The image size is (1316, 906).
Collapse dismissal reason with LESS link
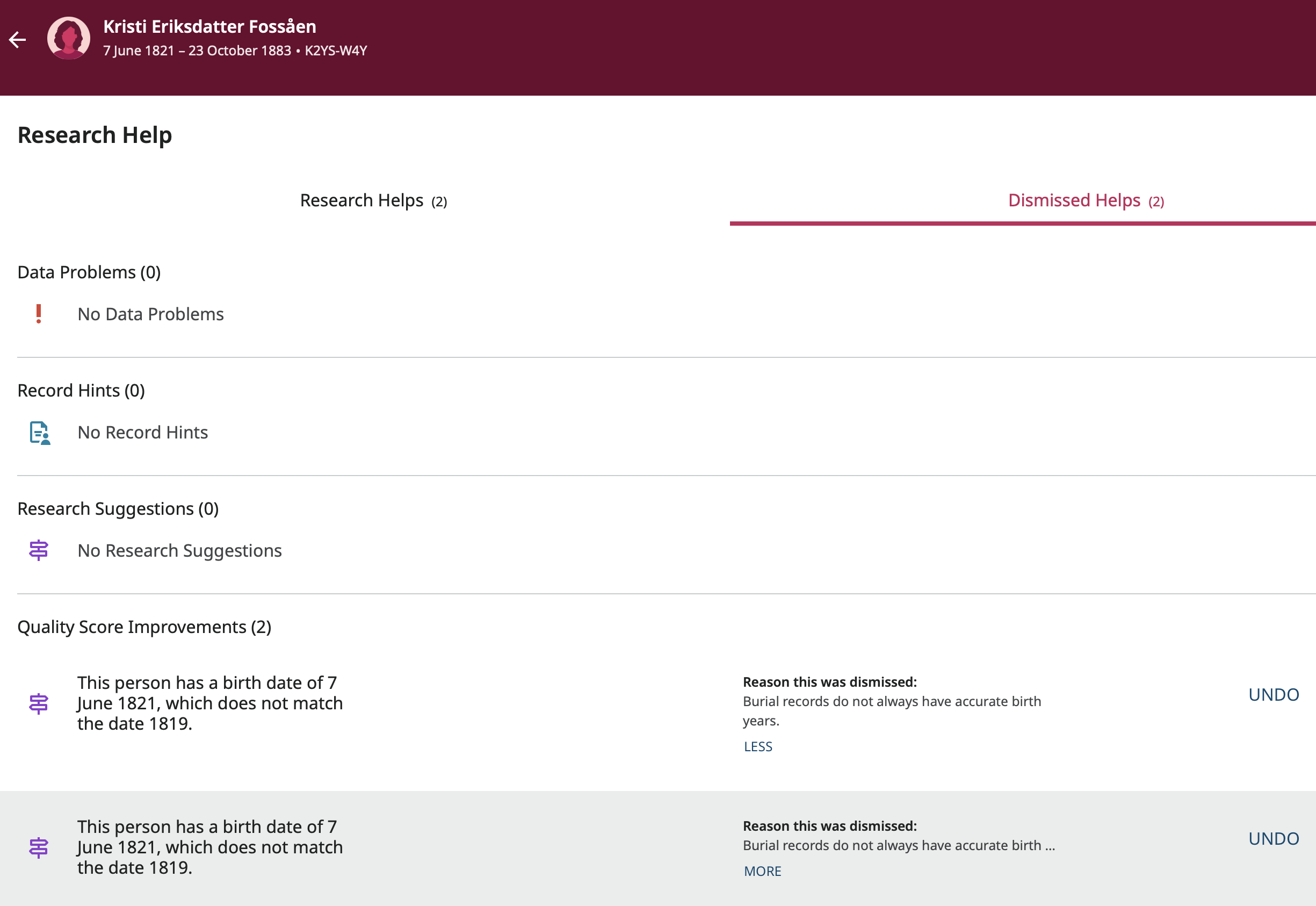coord(757,746)
